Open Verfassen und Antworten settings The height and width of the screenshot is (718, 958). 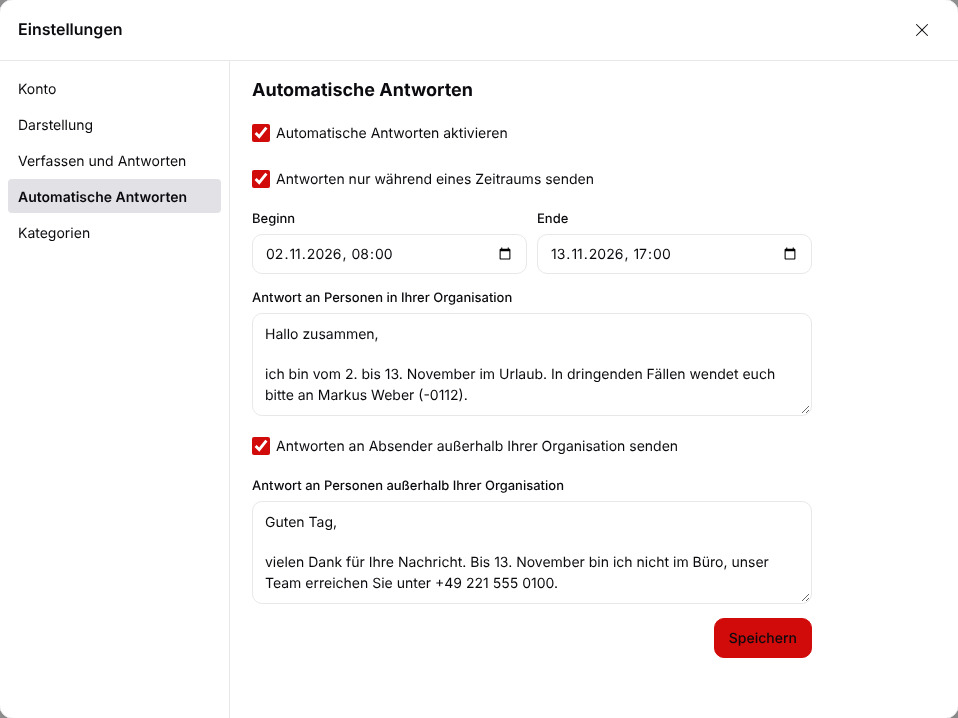[114, 161]
